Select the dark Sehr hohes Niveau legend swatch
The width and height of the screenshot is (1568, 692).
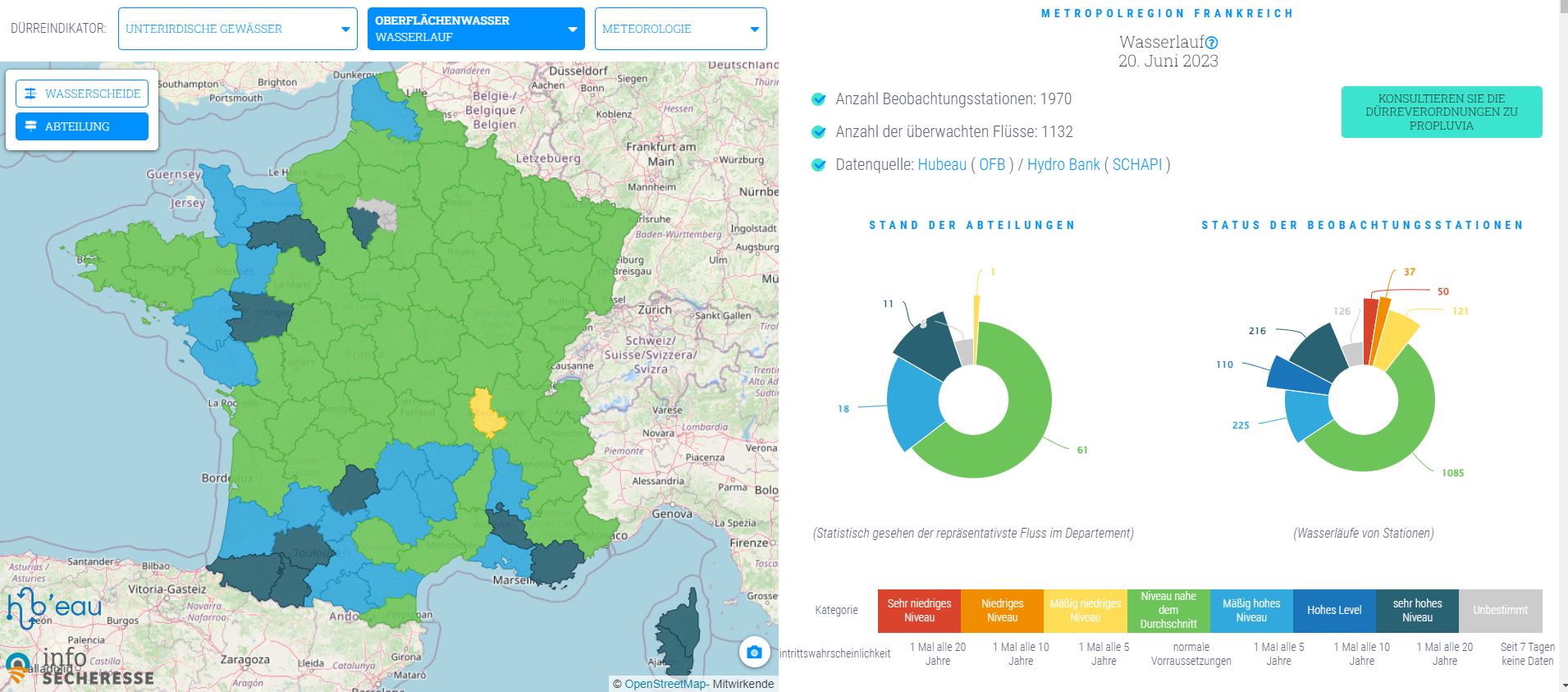[1417, 611]
